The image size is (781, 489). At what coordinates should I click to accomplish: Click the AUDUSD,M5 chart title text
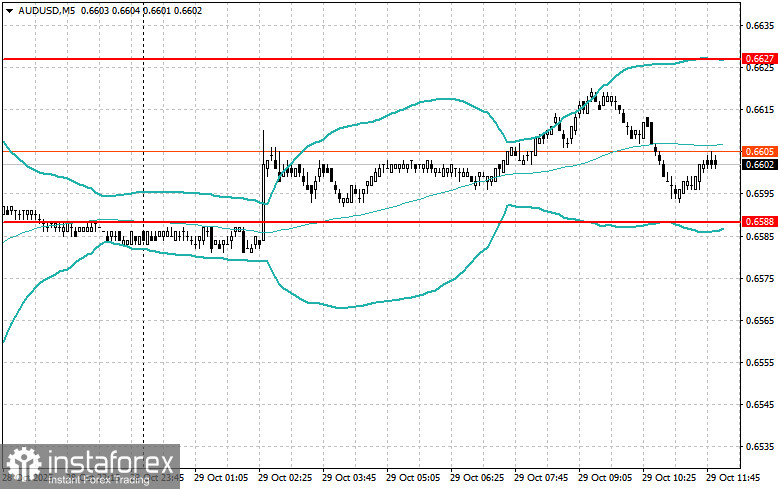click(47, 10)
